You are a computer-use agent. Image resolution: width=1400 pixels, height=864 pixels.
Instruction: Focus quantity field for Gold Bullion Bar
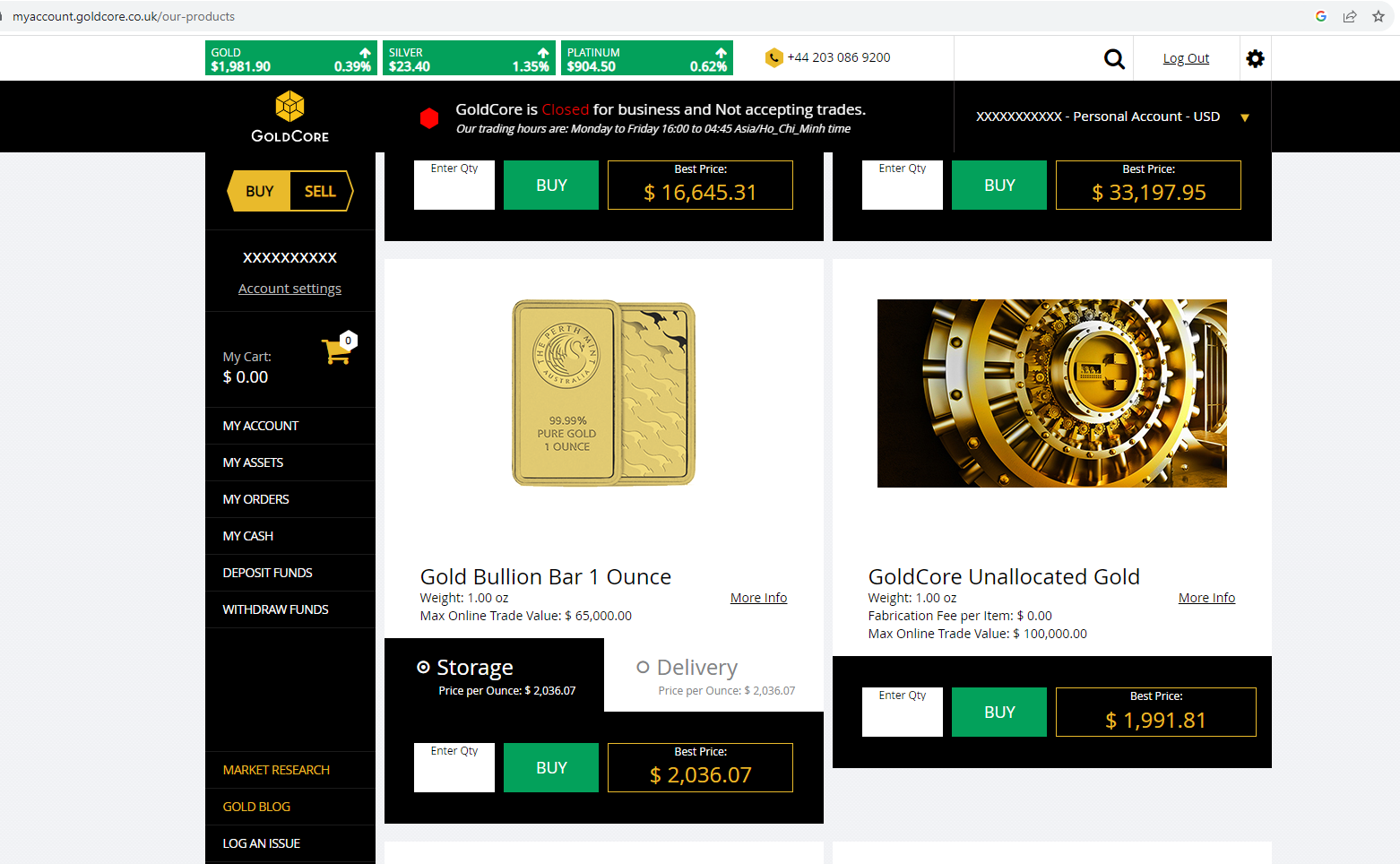[x=454, y=768]
